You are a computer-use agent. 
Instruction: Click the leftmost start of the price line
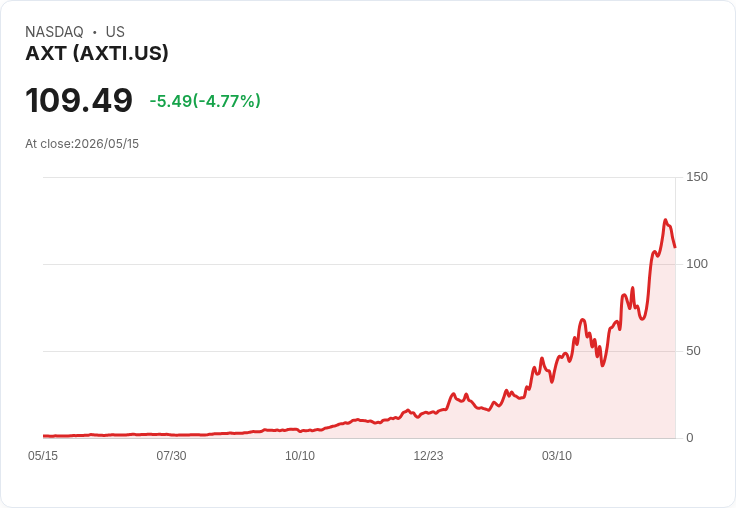tap(44, 436)
